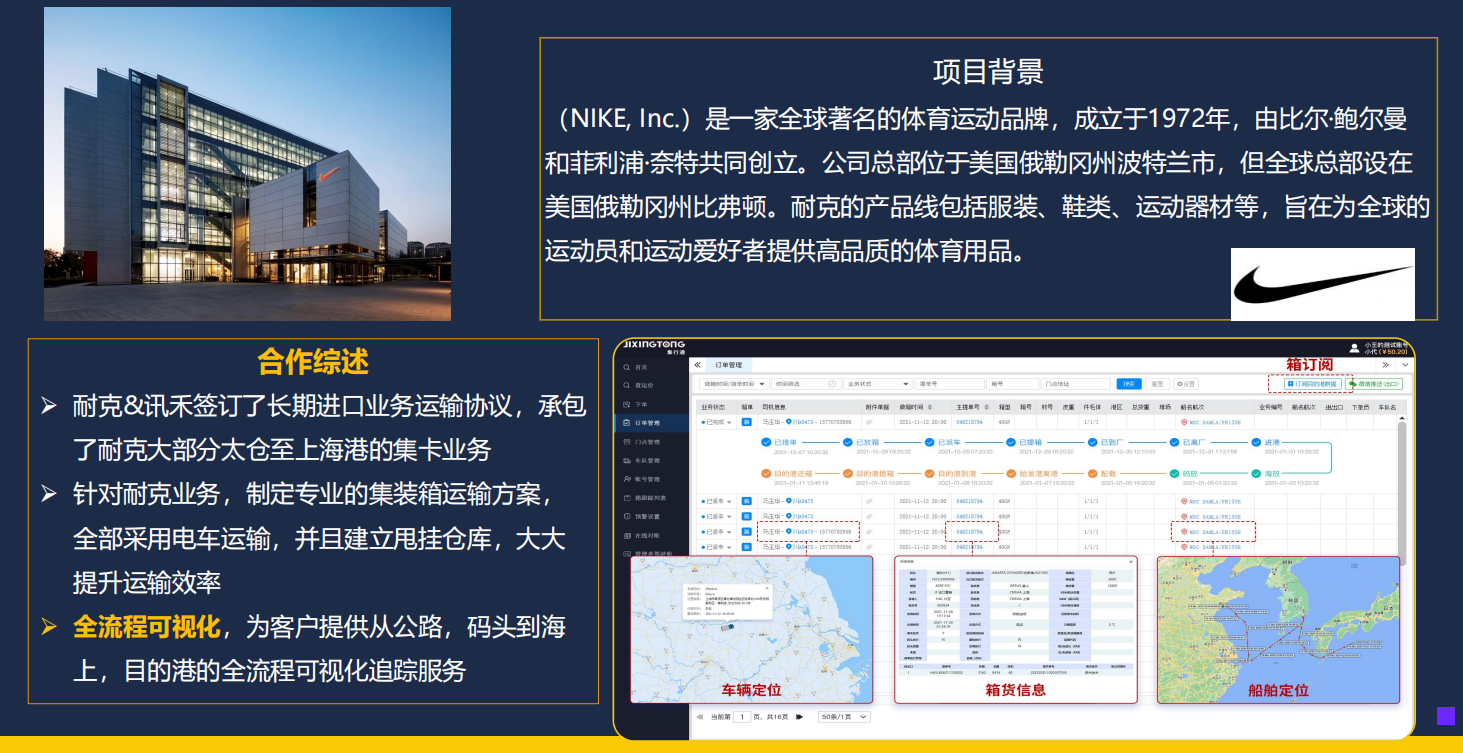Click the 箱号 input field

[1012, 384]
